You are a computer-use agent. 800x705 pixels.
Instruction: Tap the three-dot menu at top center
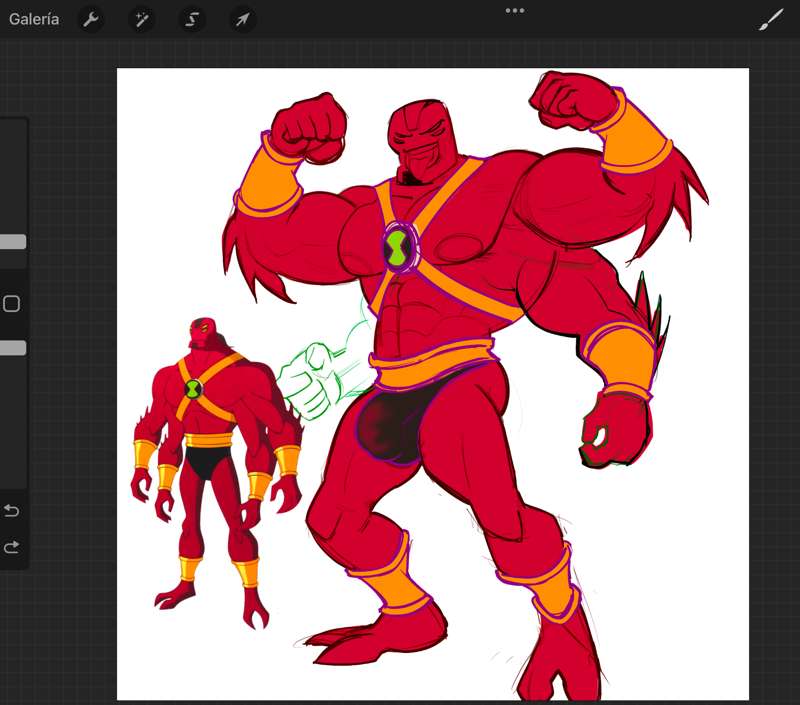coord(515,11)
